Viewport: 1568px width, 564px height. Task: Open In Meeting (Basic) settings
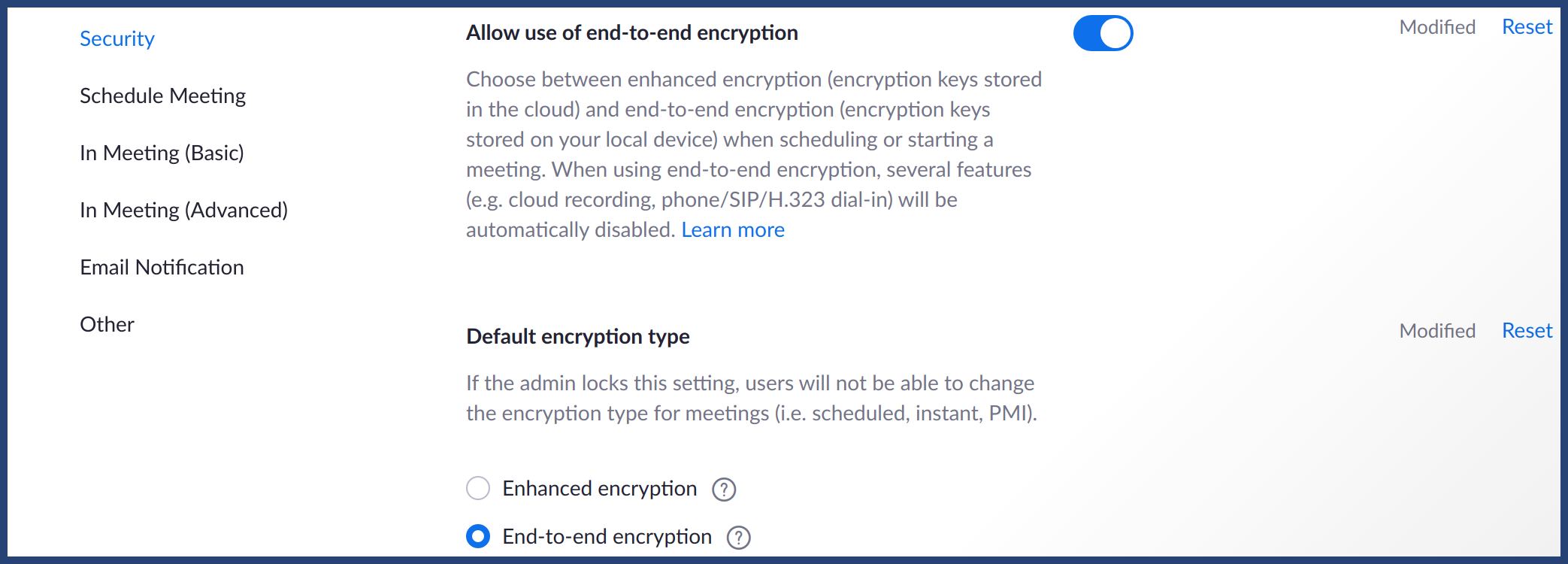(162, 153)
